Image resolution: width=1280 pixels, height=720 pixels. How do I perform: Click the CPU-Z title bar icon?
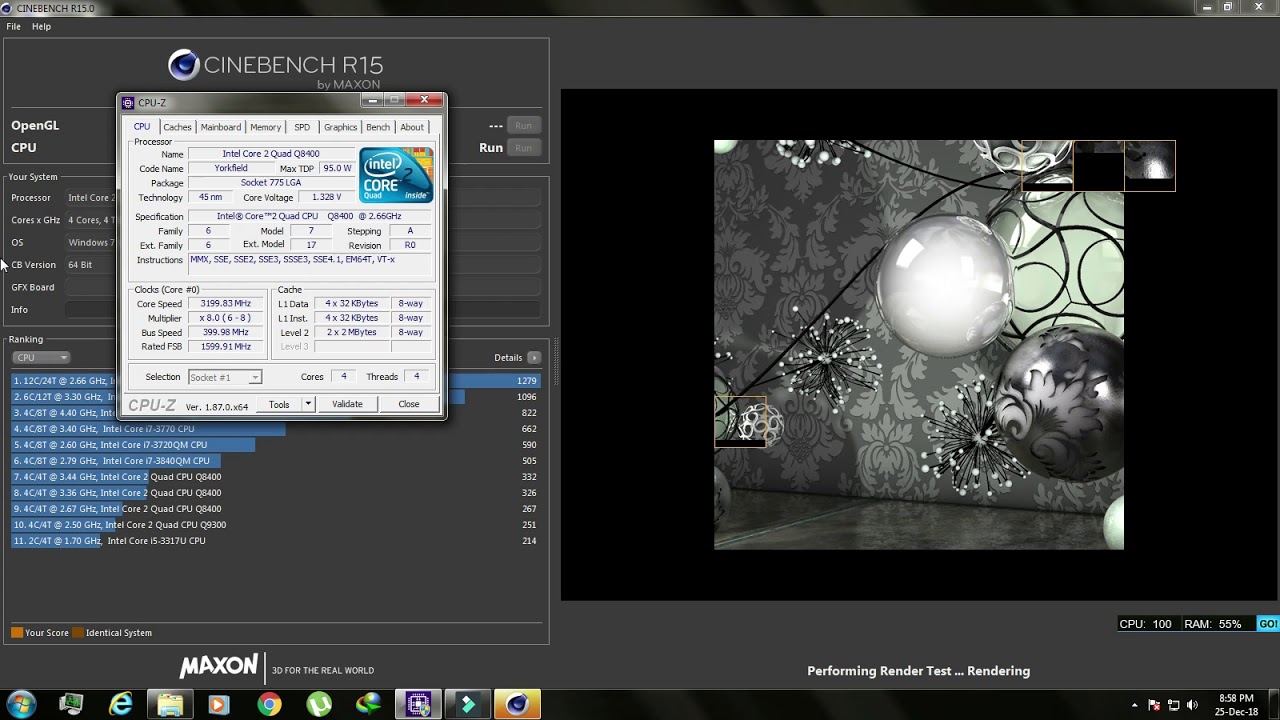point(128,102)
